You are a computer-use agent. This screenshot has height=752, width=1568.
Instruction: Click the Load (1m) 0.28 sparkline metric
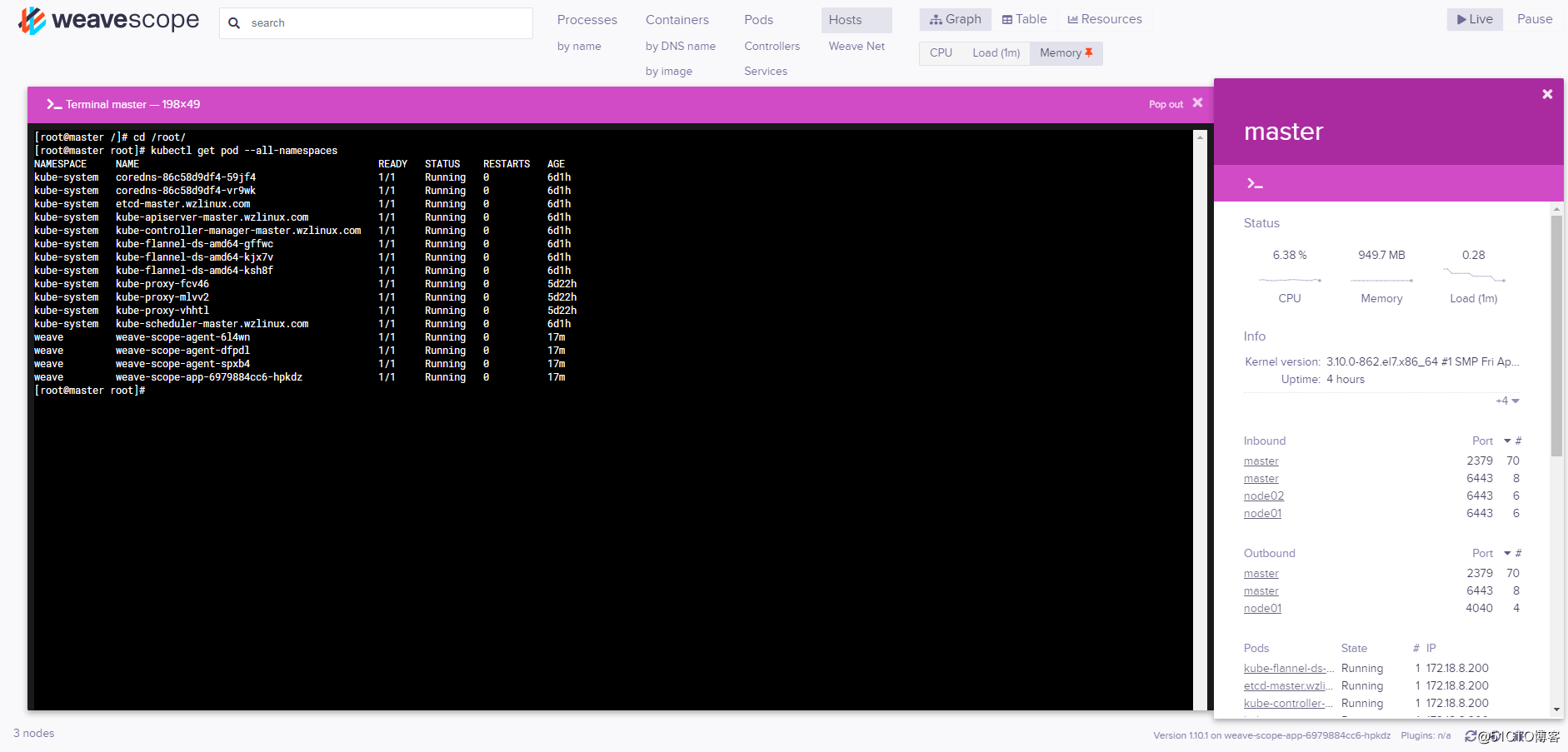[x=1473, y=276]
